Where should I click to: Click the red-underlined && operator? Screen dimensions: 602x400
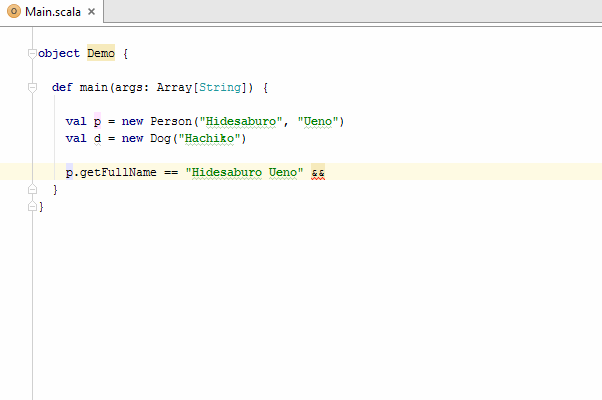pyautogui.click(x=318, y=172)
